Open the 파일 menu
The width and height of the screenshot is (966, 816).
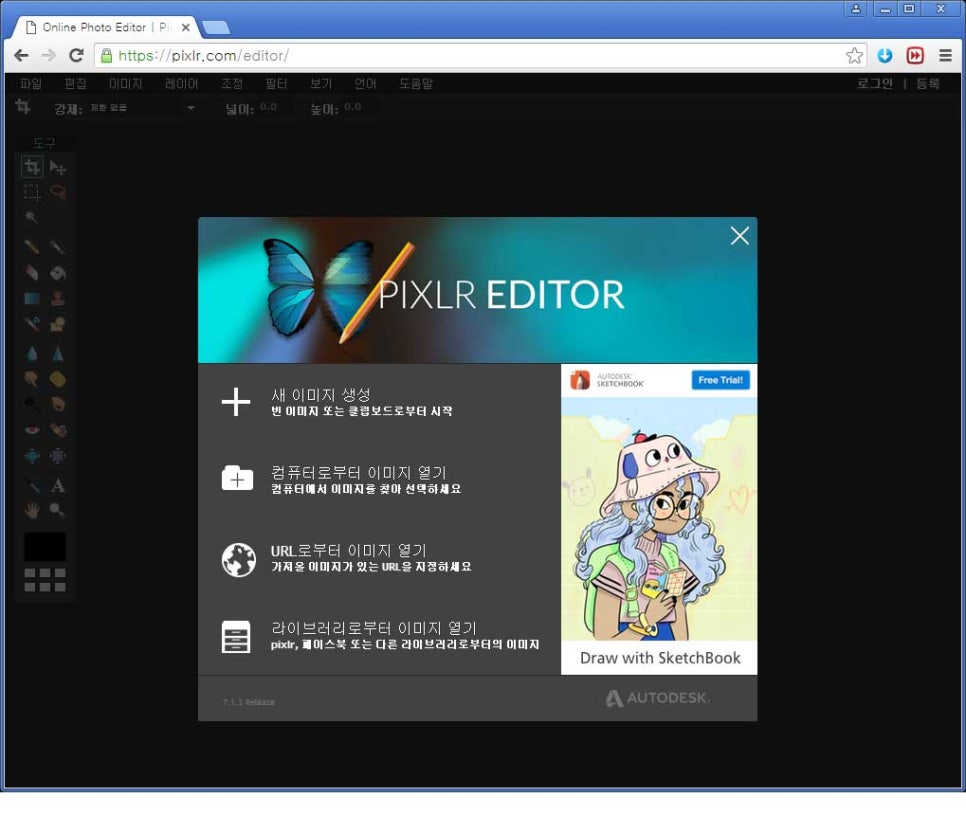click(31, 84)
